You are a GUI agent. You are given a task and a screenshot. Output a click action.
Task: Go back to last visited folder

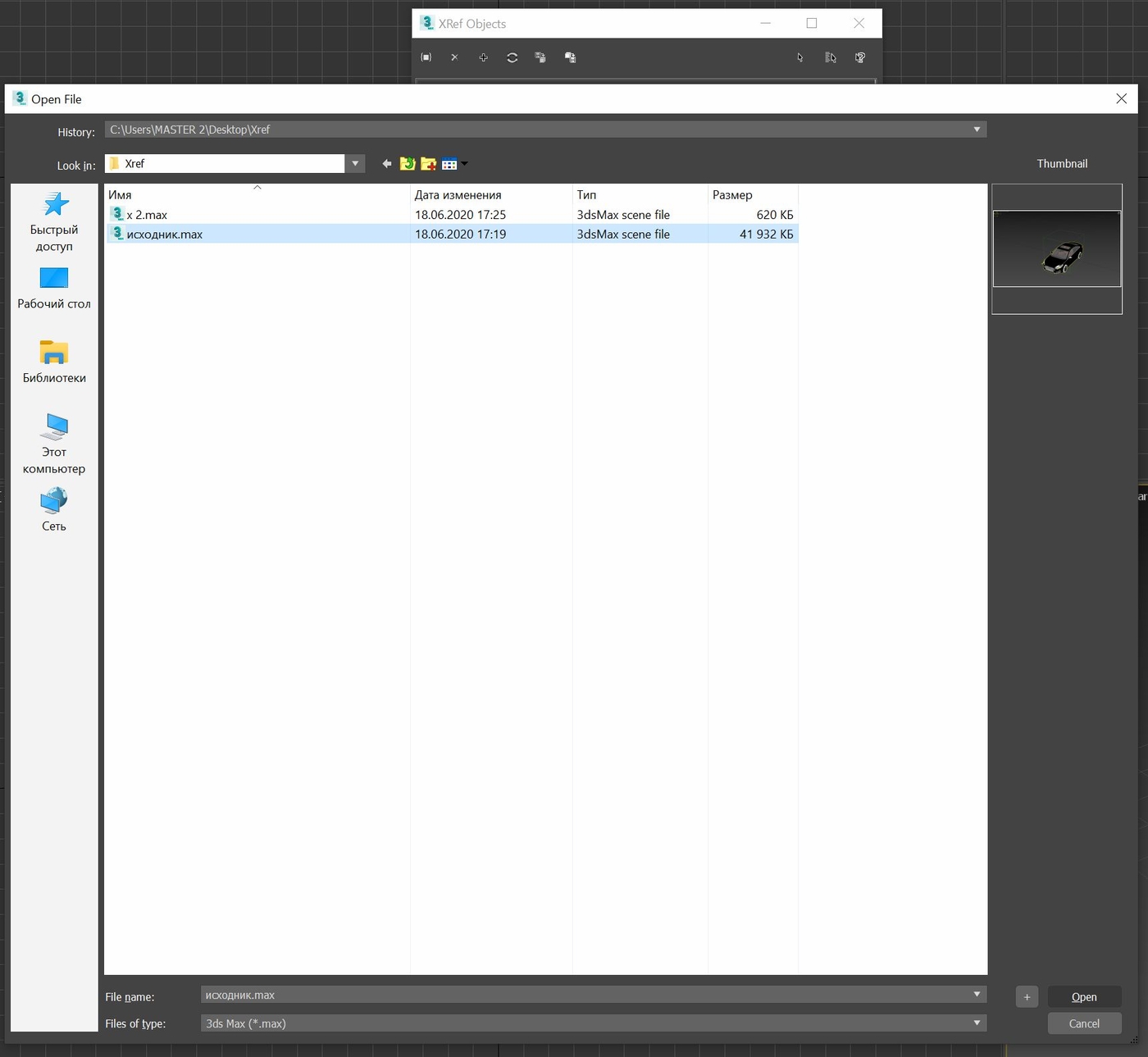(387, 164)
